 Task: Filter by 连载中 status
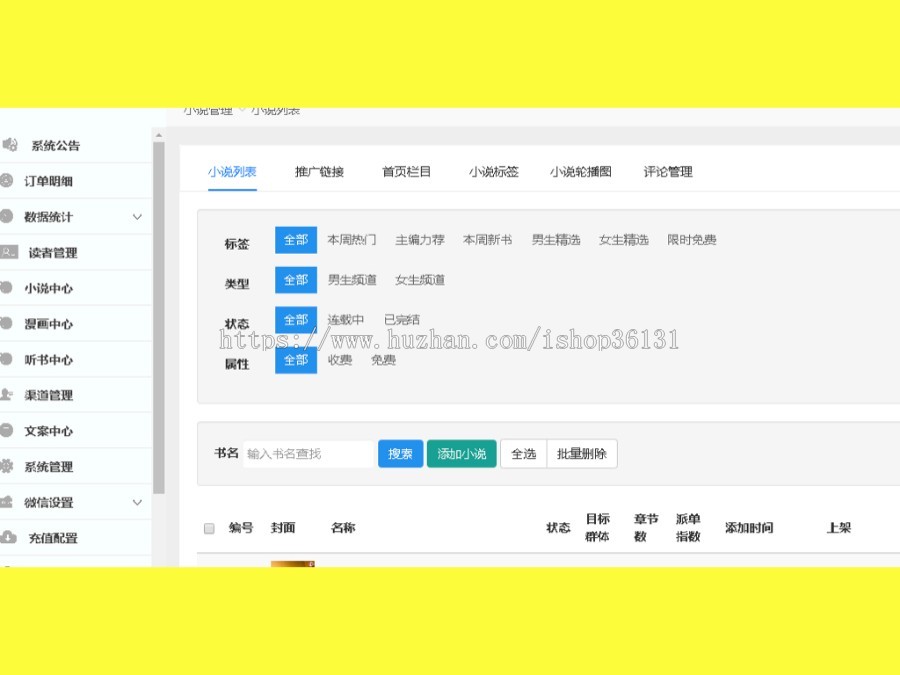[345, 319]
